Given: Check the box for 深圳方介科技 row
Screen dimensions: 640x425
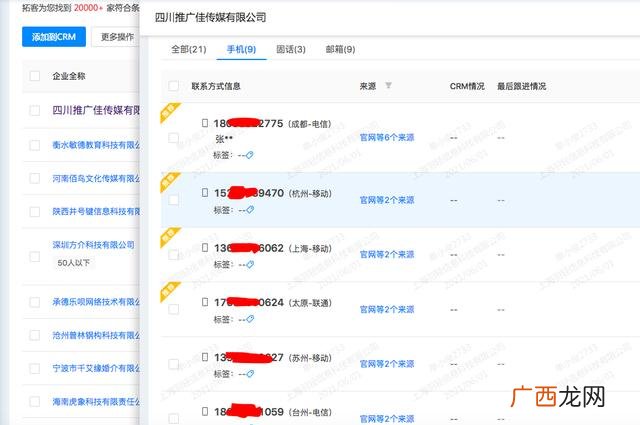Looking at the screenshot, I should point(35,256).
